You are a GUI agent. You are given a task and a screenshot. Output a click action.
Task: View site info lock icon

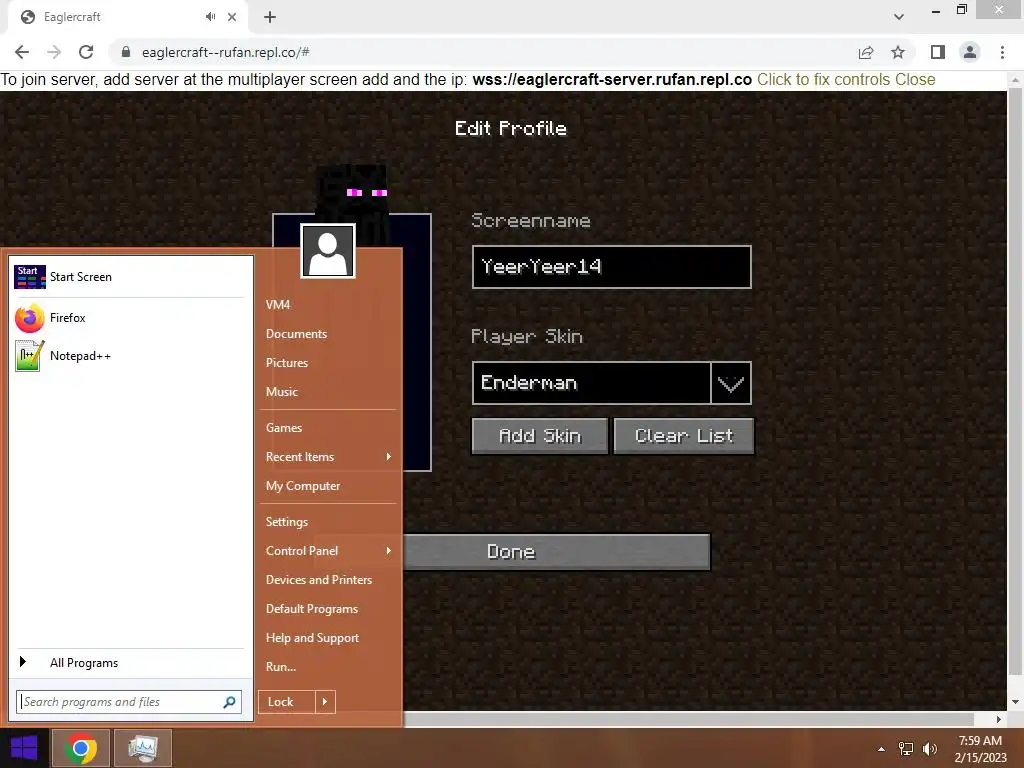[126, 52]
